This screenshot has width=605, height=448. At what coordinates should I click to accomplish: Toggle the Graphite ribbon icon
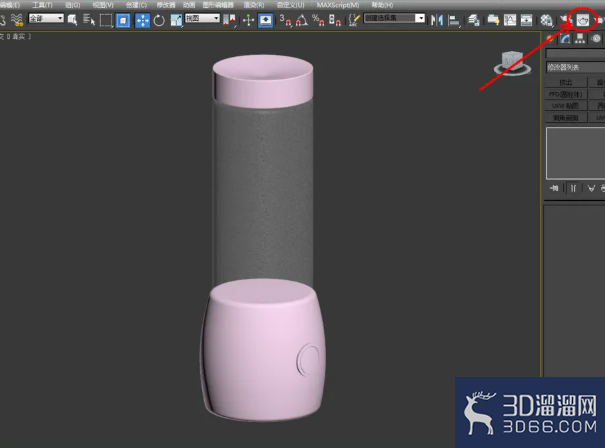pos(493,20)
